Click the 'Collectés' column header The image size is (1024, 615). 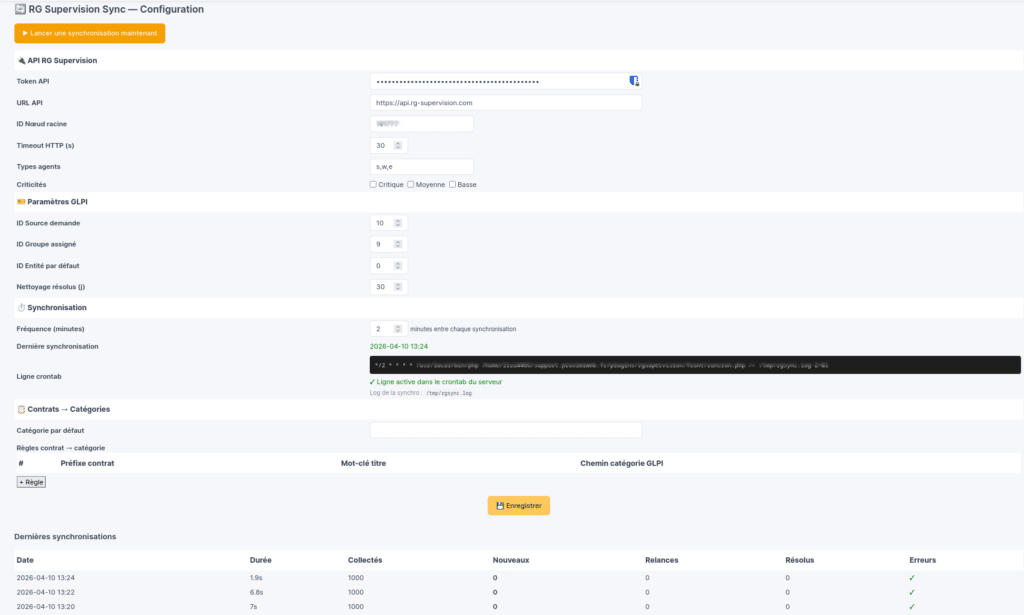365,560
